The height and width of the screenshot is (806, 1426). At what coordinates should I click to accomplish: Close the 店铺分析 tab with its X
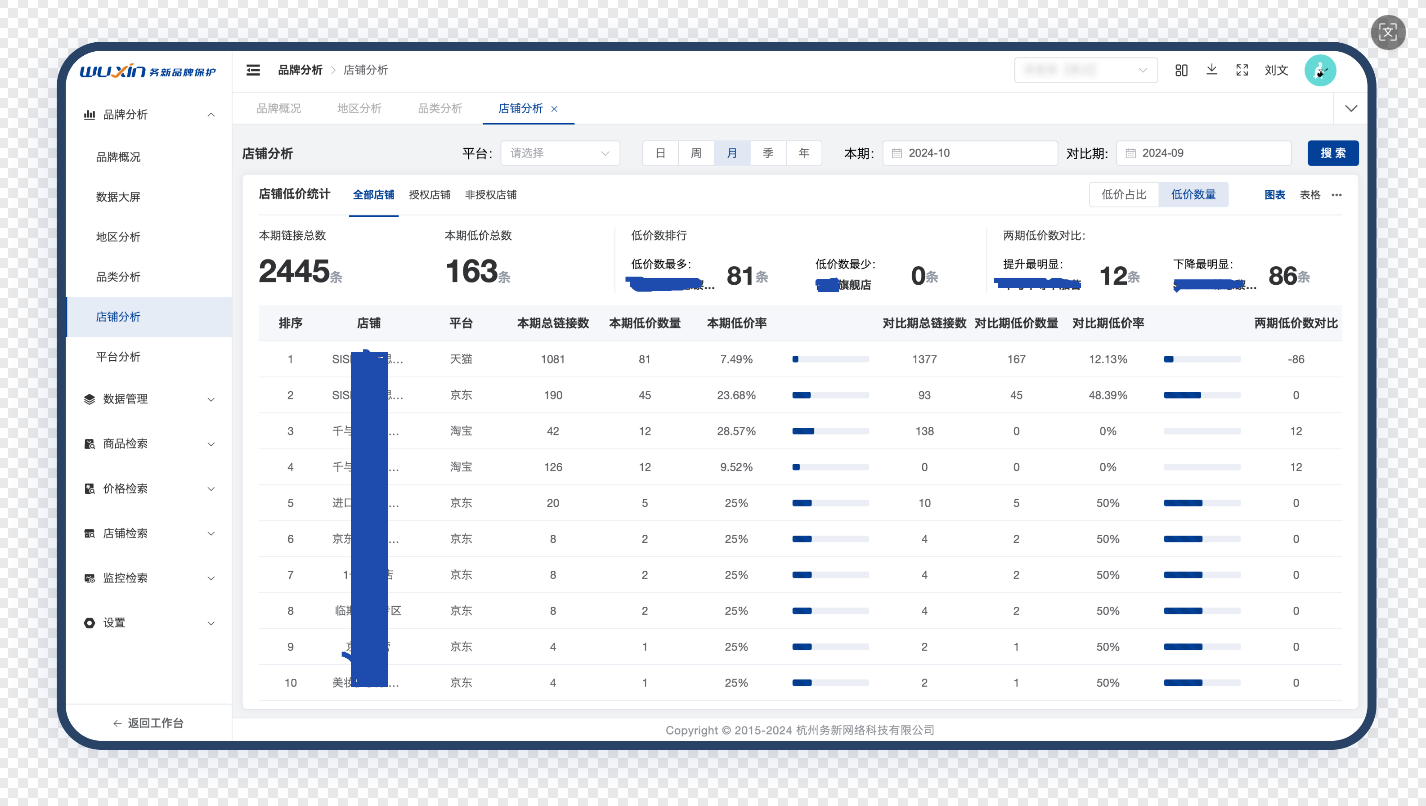(555, 109)
